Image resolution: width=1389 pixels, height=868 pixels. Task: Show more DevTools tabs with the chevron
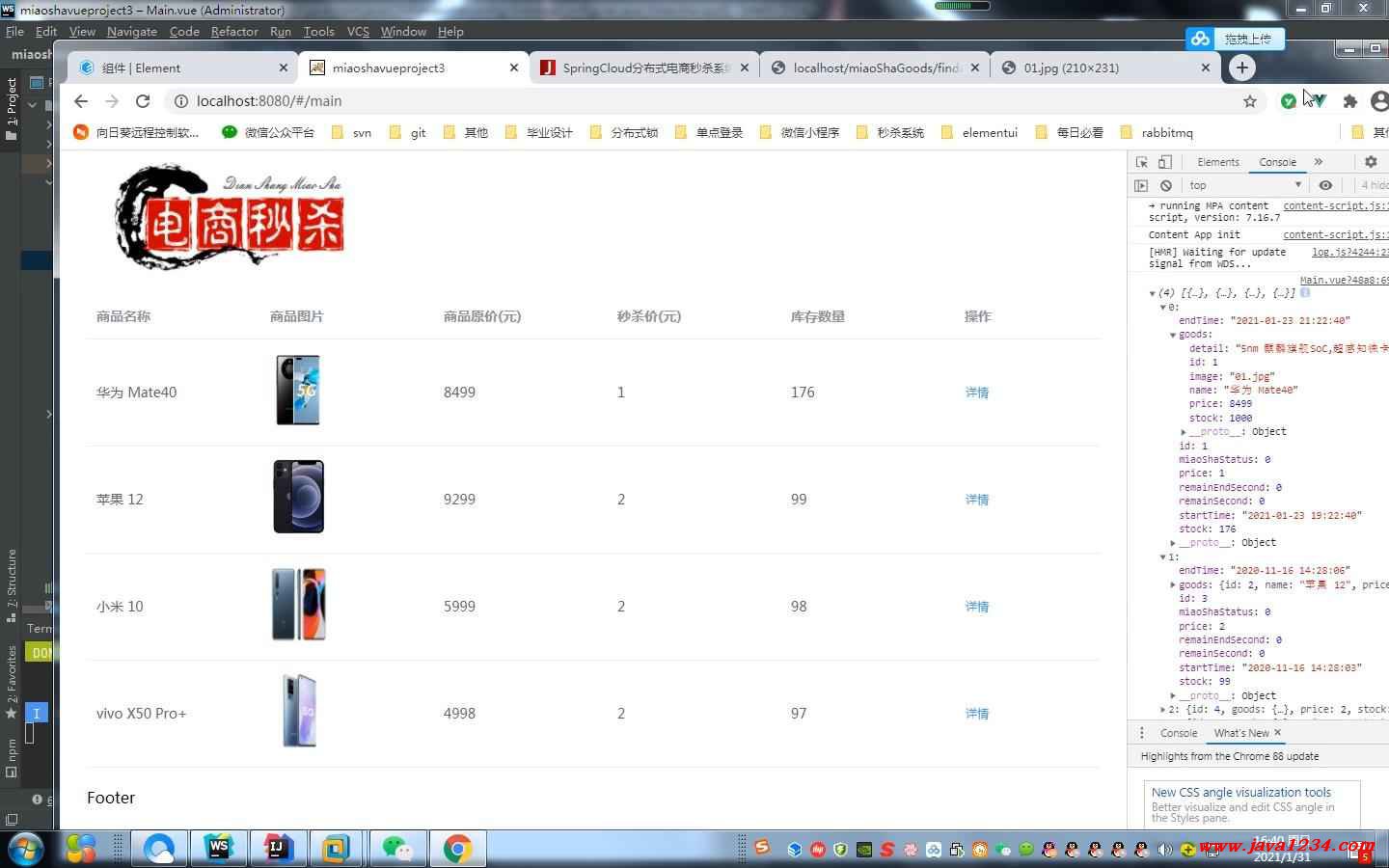coord(1319,162)
